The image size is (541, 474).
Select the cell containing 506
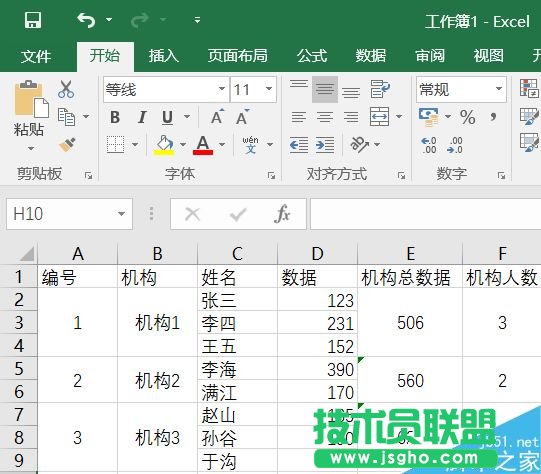coord(410,323)
